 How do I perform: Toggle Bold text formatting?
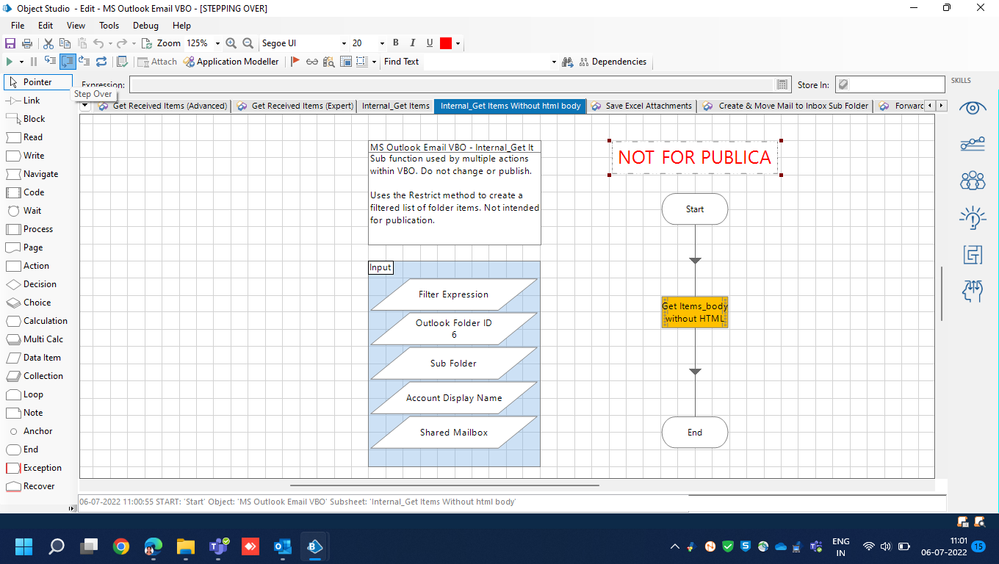(396, 43)
